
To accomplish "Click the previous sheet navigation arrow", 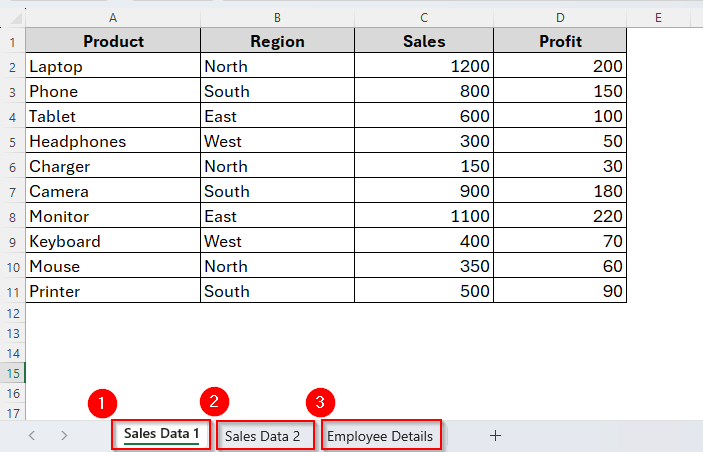I will (x=32, y=435).
